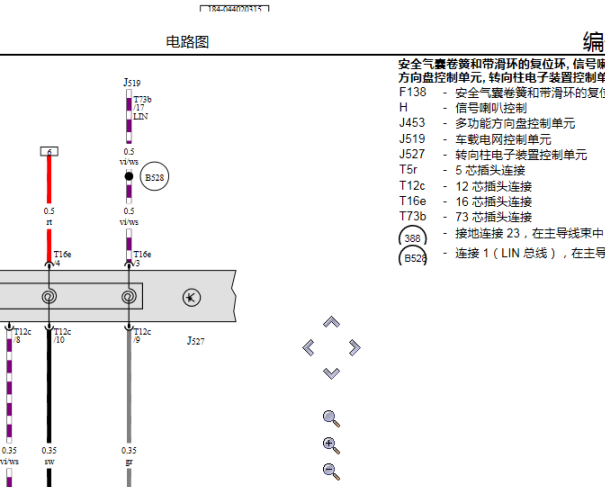This screenshot has width=605, height=487.
Task: Select the T16e /4 connector label
Action: [62, 259]
